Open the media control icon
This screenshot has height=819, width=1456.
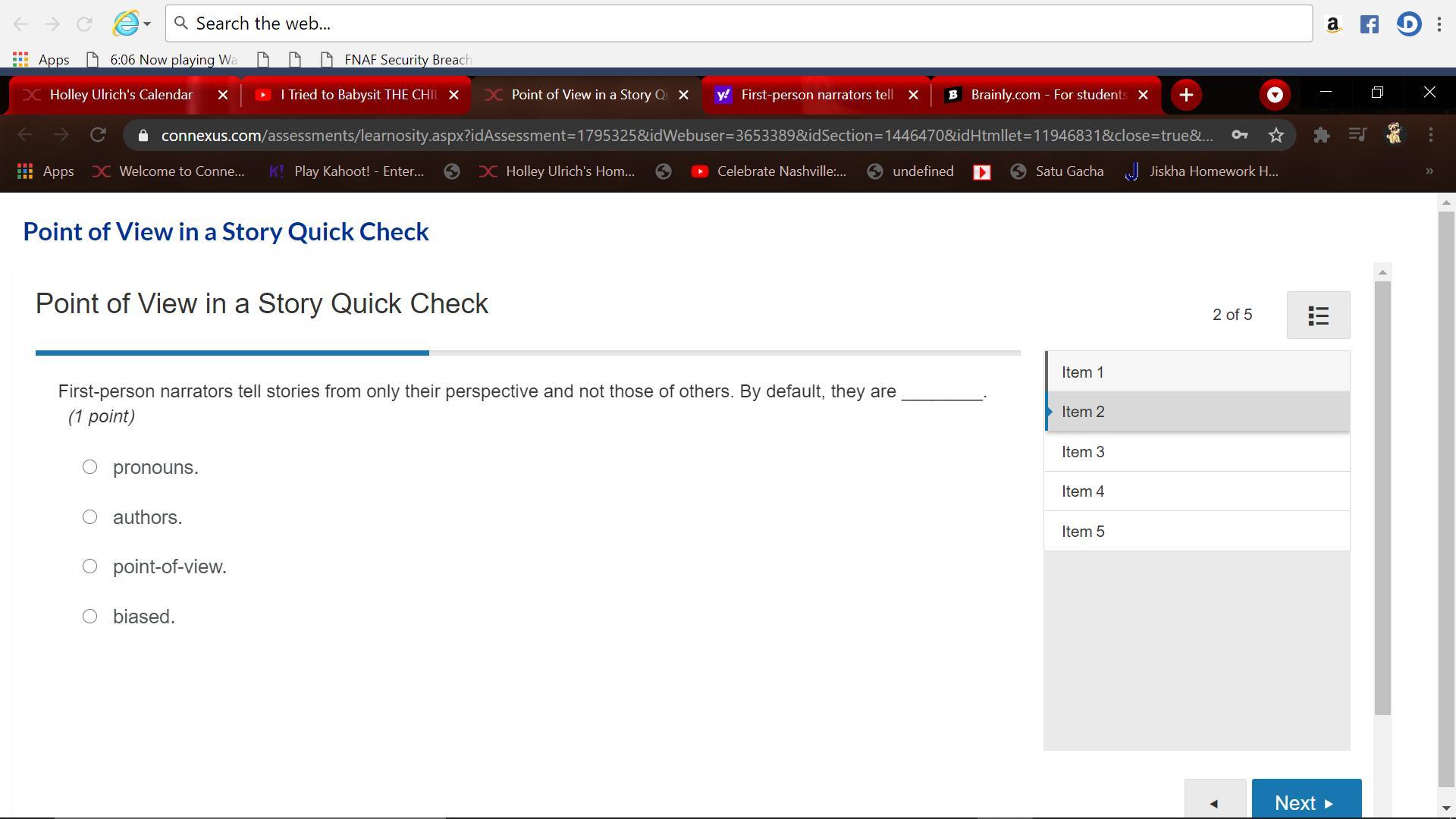(x=1357, y=135)
